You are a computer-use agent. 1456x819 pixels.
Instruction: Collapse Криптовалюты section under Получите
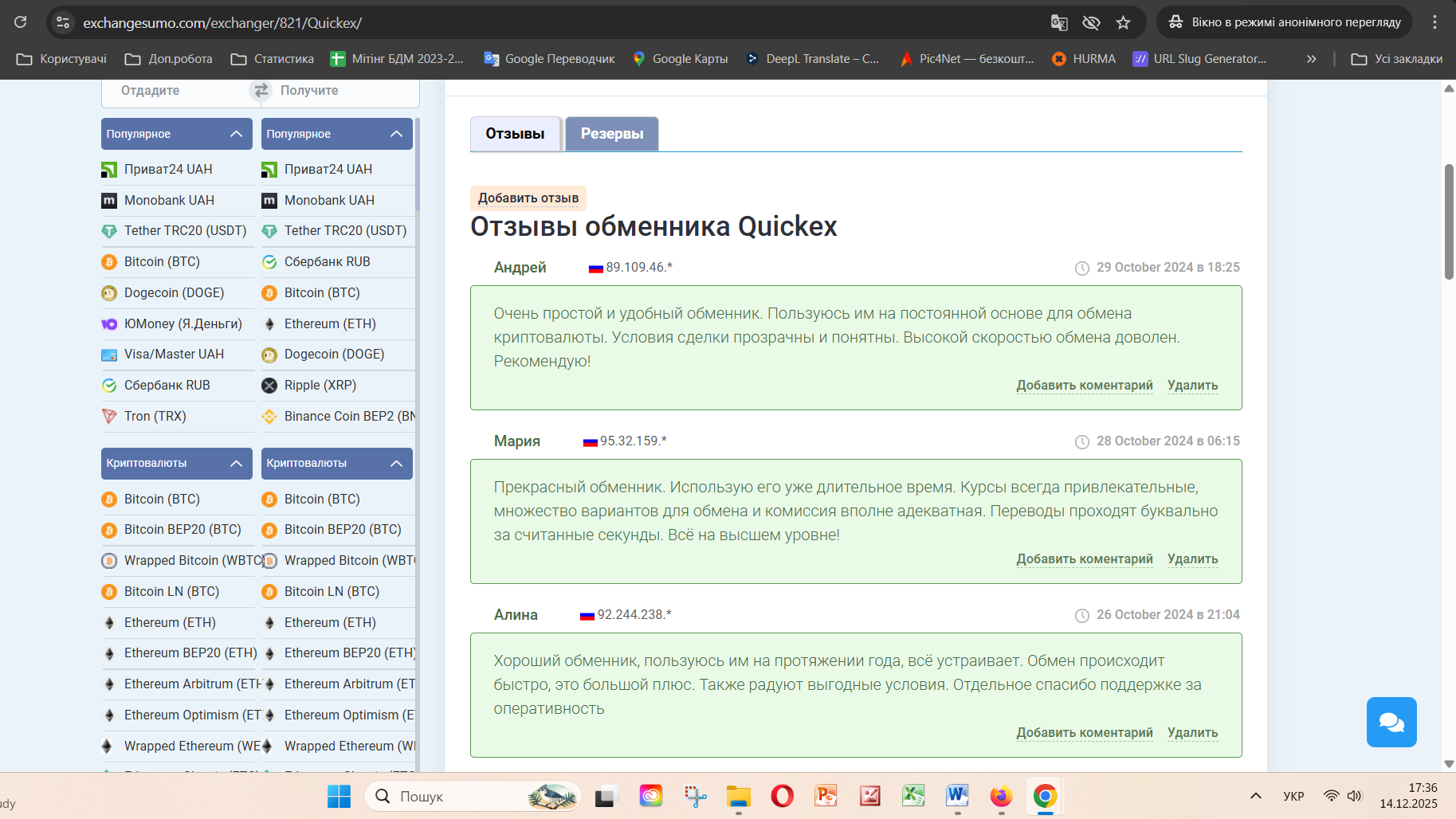tap(337, 464)
